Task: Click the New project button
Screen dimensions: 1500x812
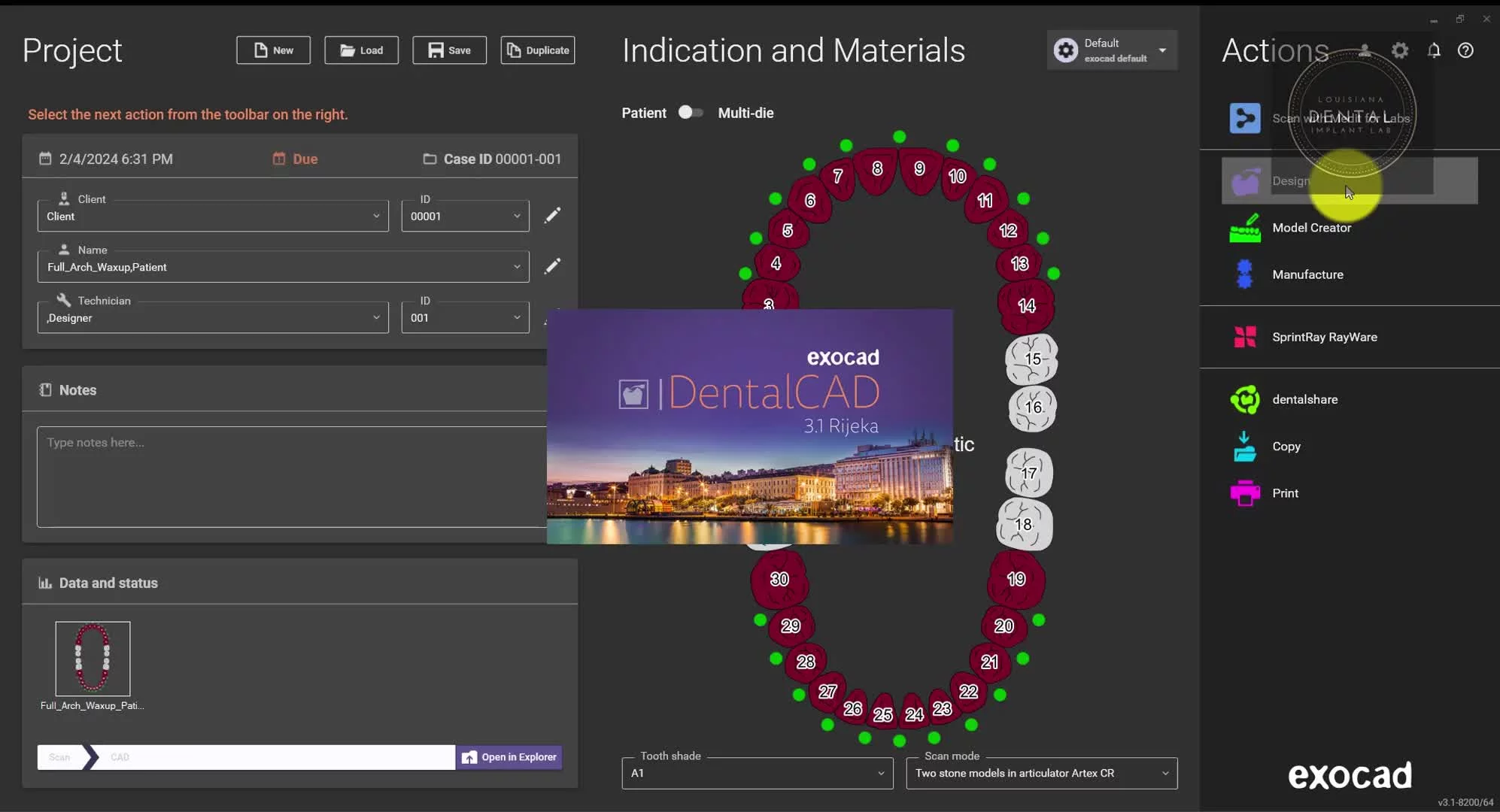Action: [x=273, y=50]
